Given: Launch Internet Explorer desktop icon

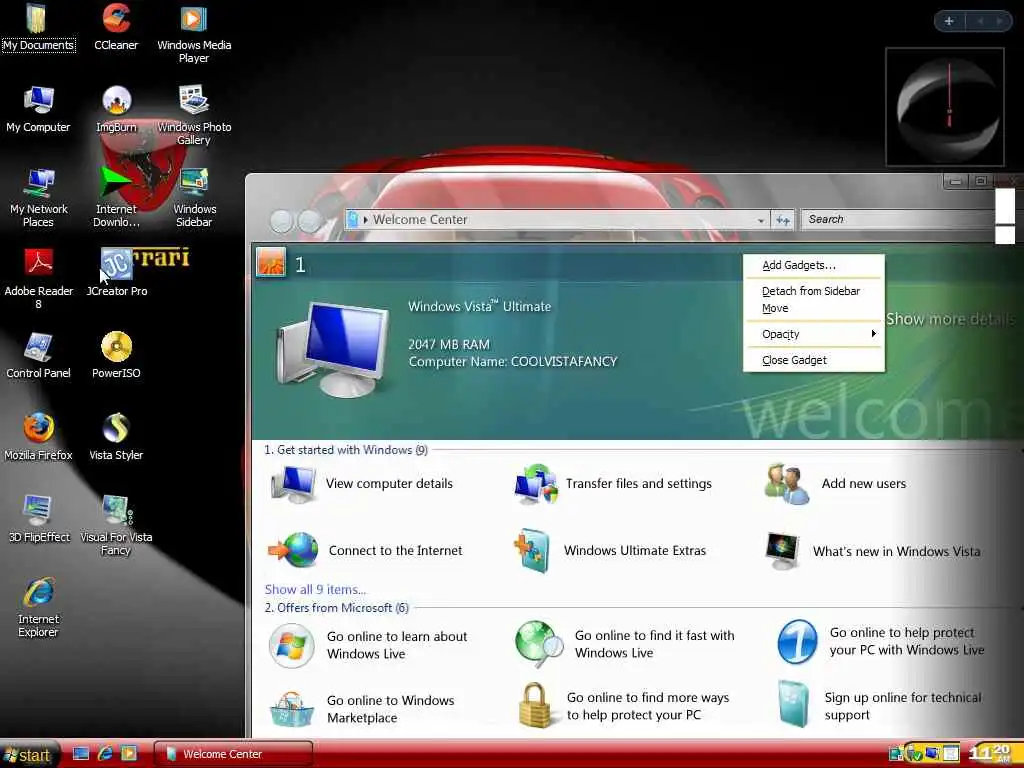Looking at the screenshot, I should pyautogui.click(x=38, y=607).
